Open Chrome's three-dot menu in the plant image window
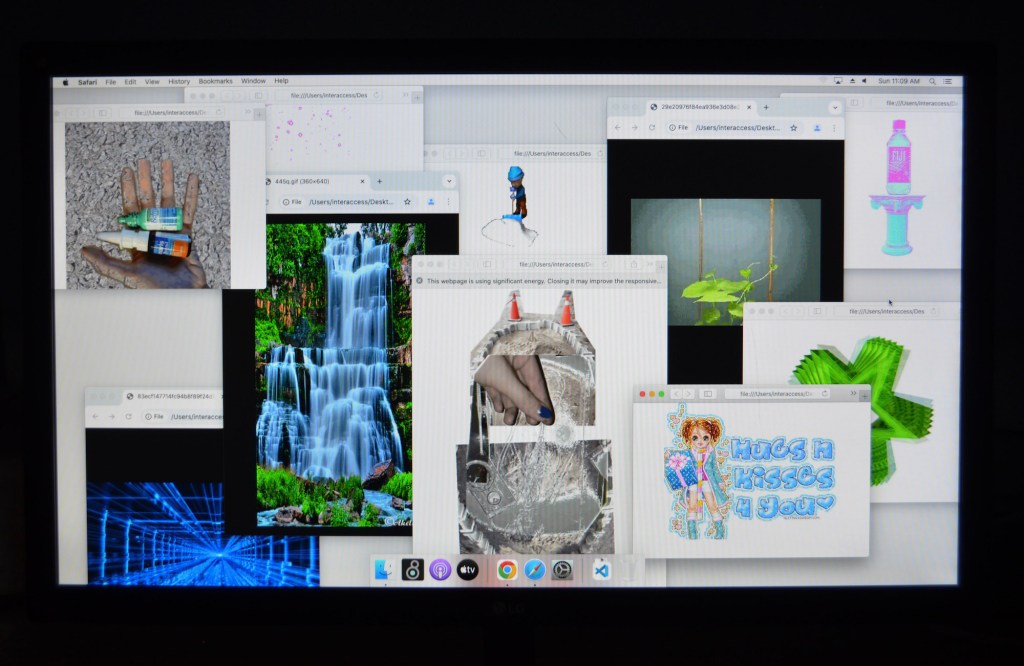 coord(834,128)
